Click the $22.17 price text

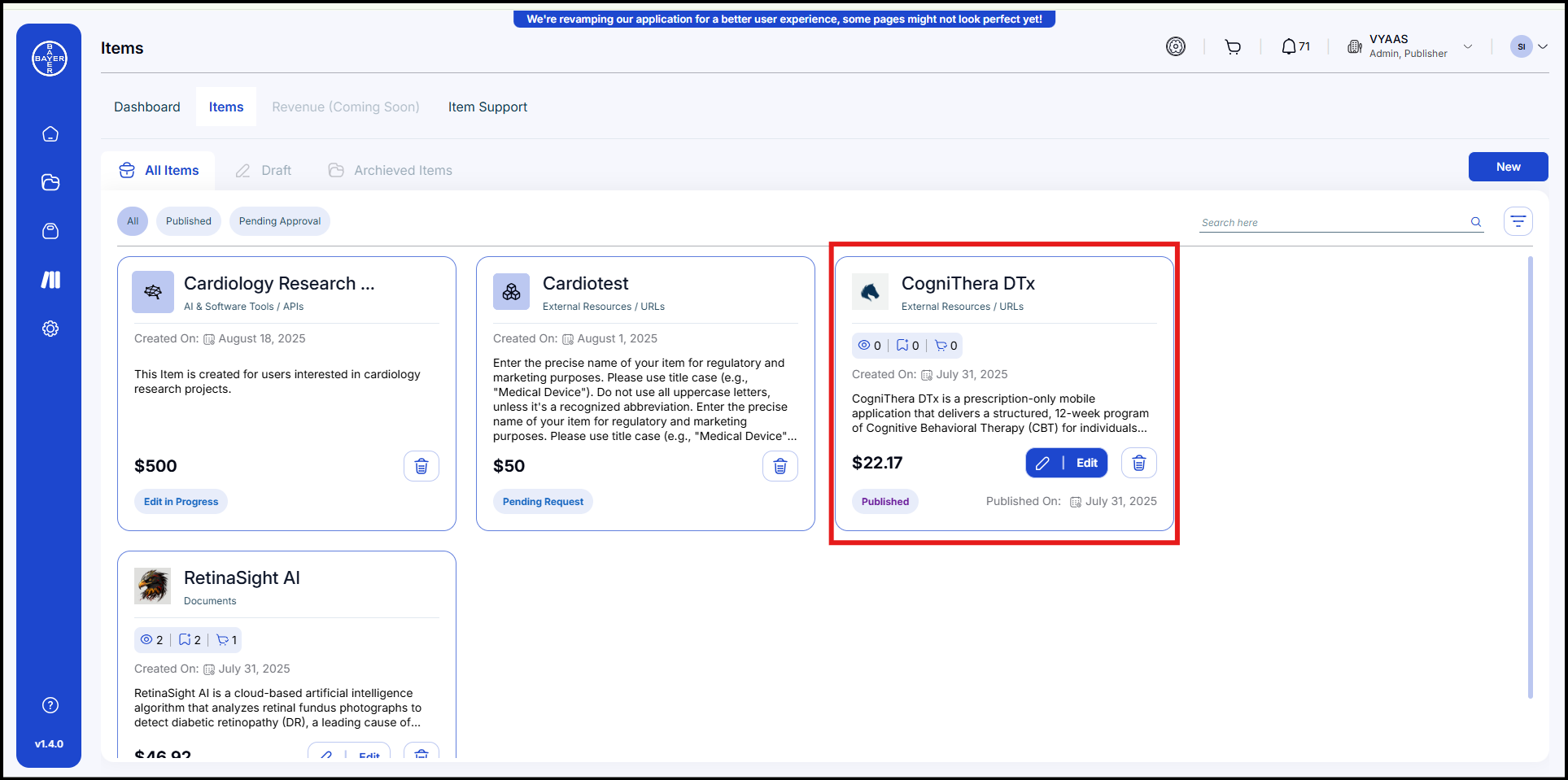877,463
